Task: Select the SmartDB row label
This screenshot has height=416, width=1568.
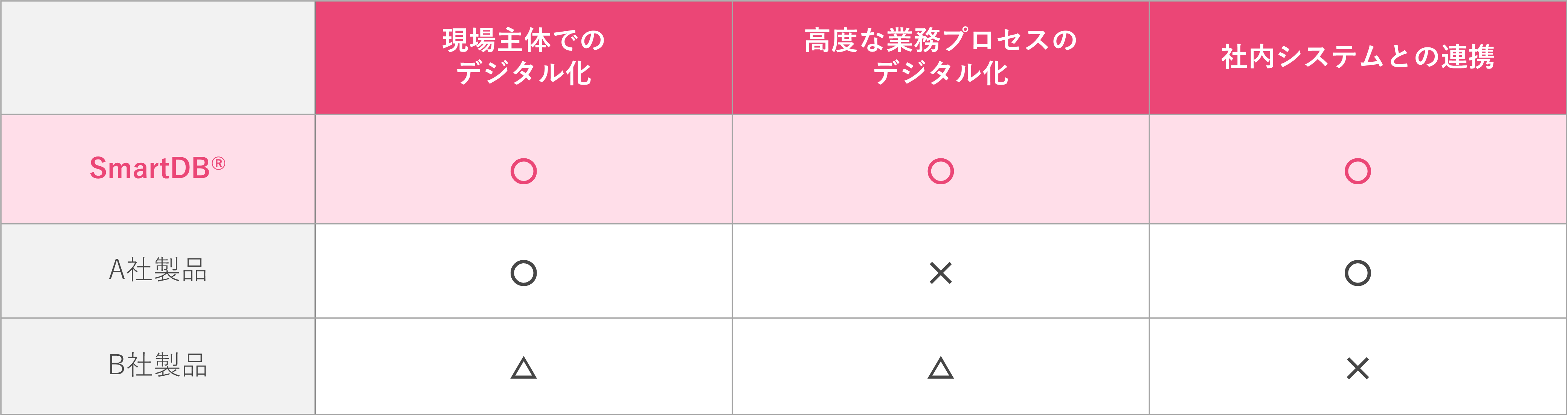Action: coord(158,169)
